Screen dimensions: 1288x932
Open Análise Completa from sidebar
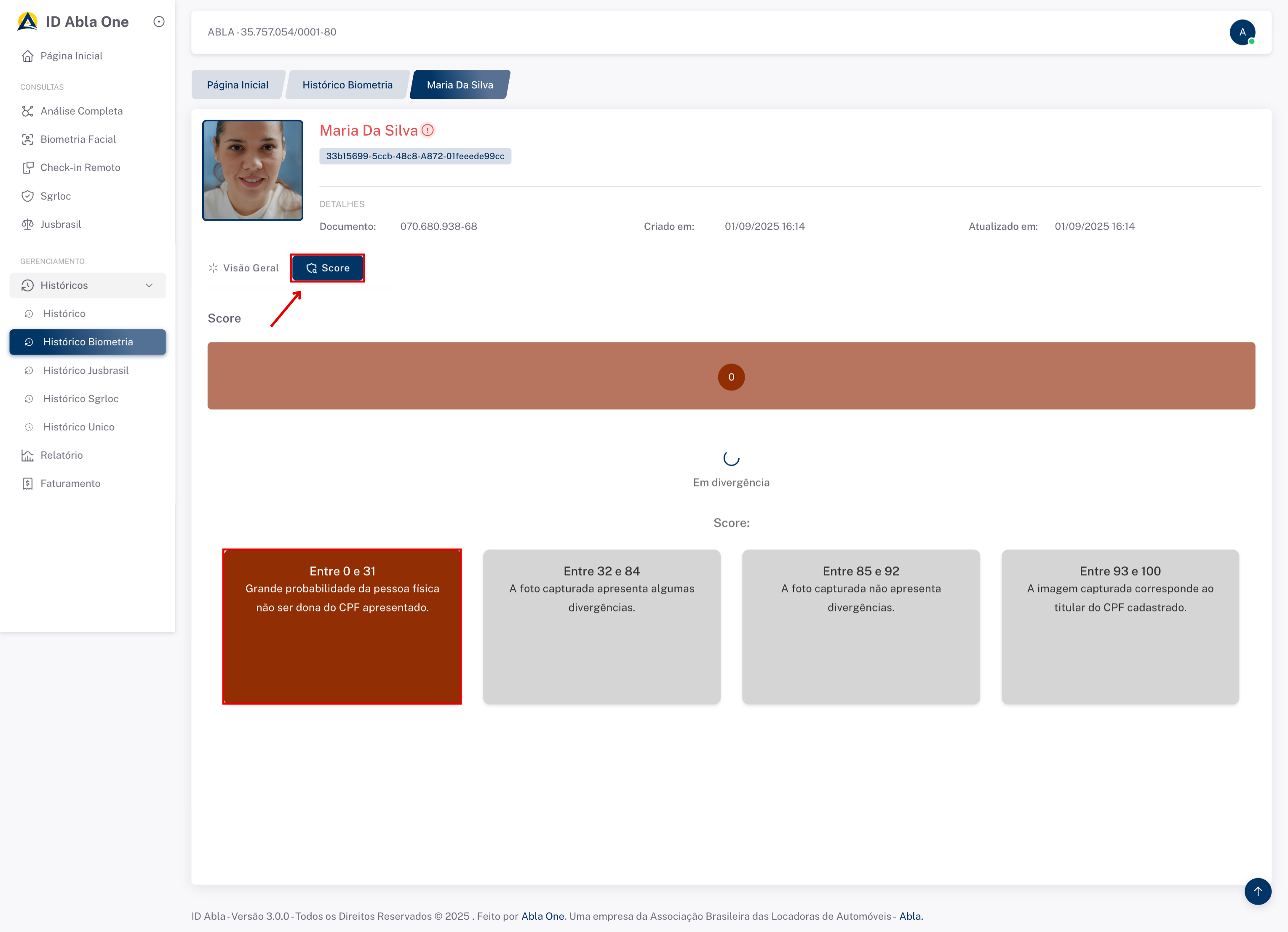pyautogui.click(x=81, y=111)
